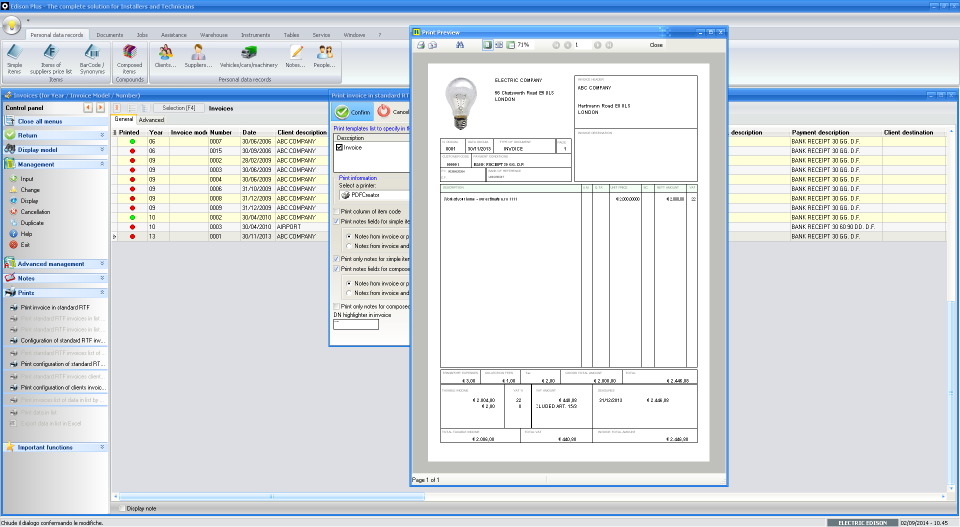Go to next page arrow in Print Preview

598,45
